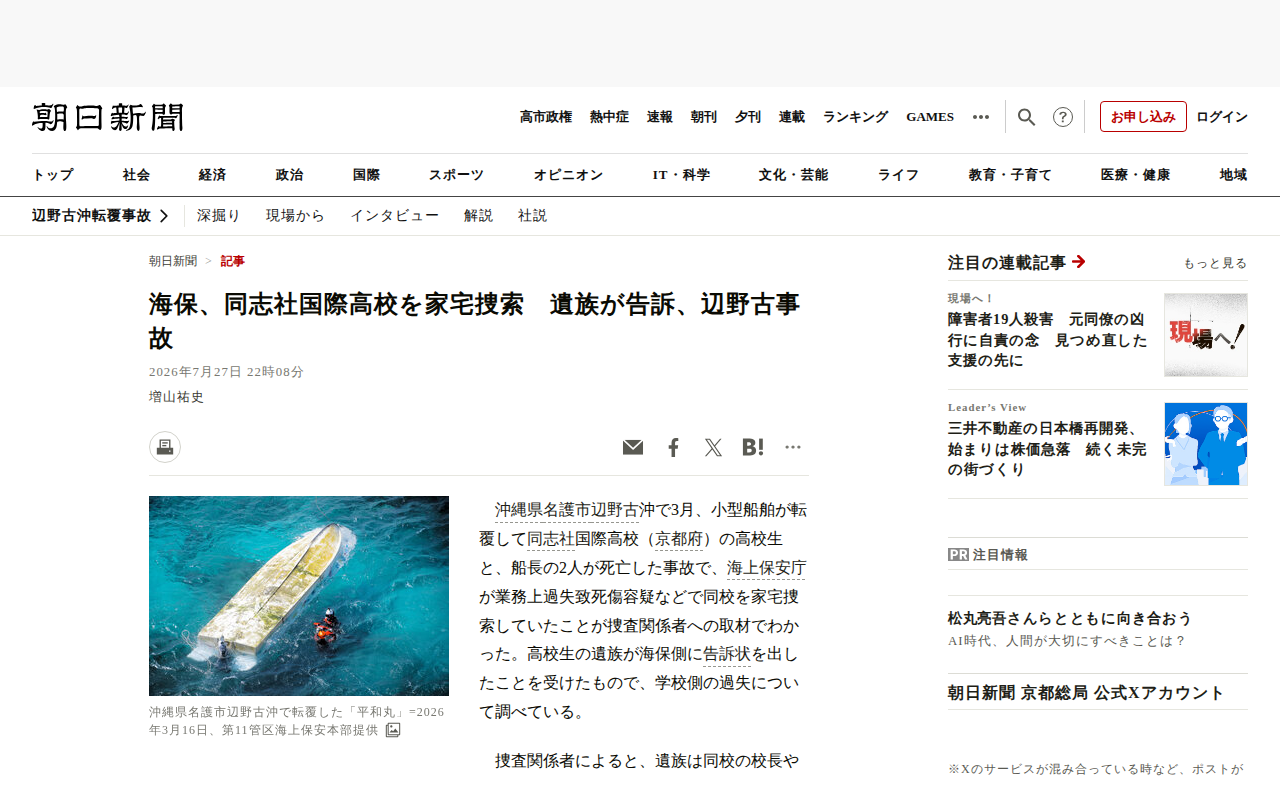Open 熱中症 in top navigation

coord(609,117)
